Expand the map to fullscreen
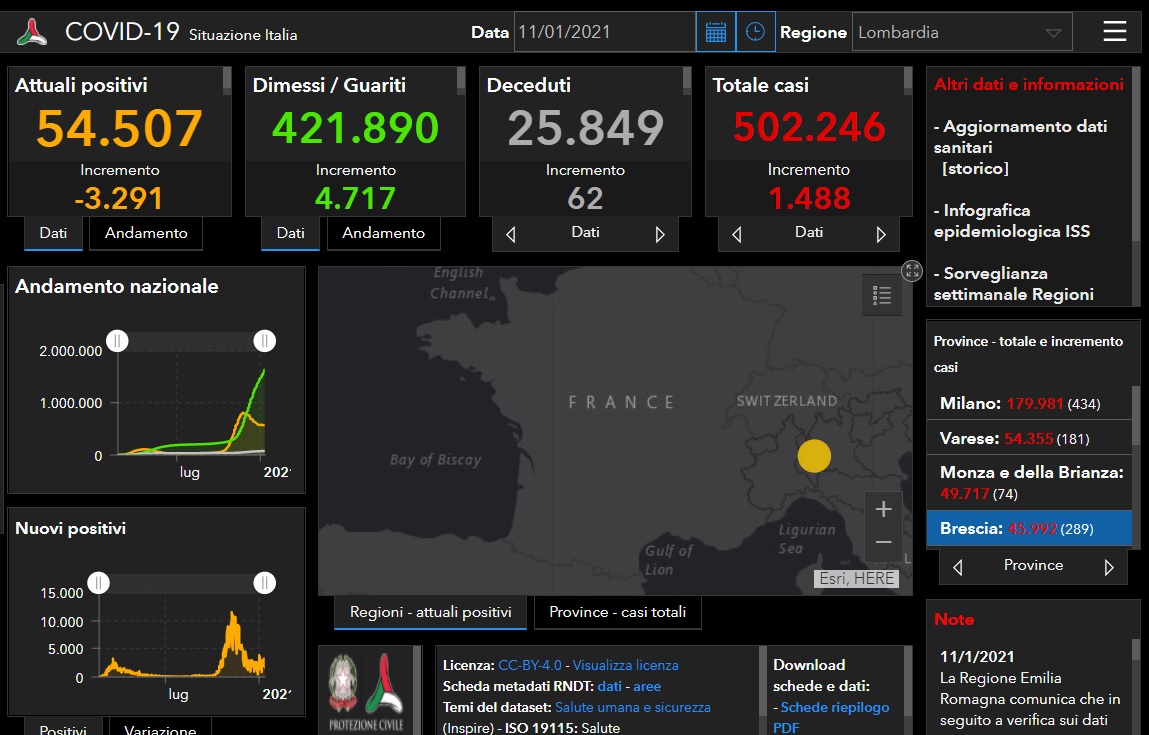 click(911, 270)
